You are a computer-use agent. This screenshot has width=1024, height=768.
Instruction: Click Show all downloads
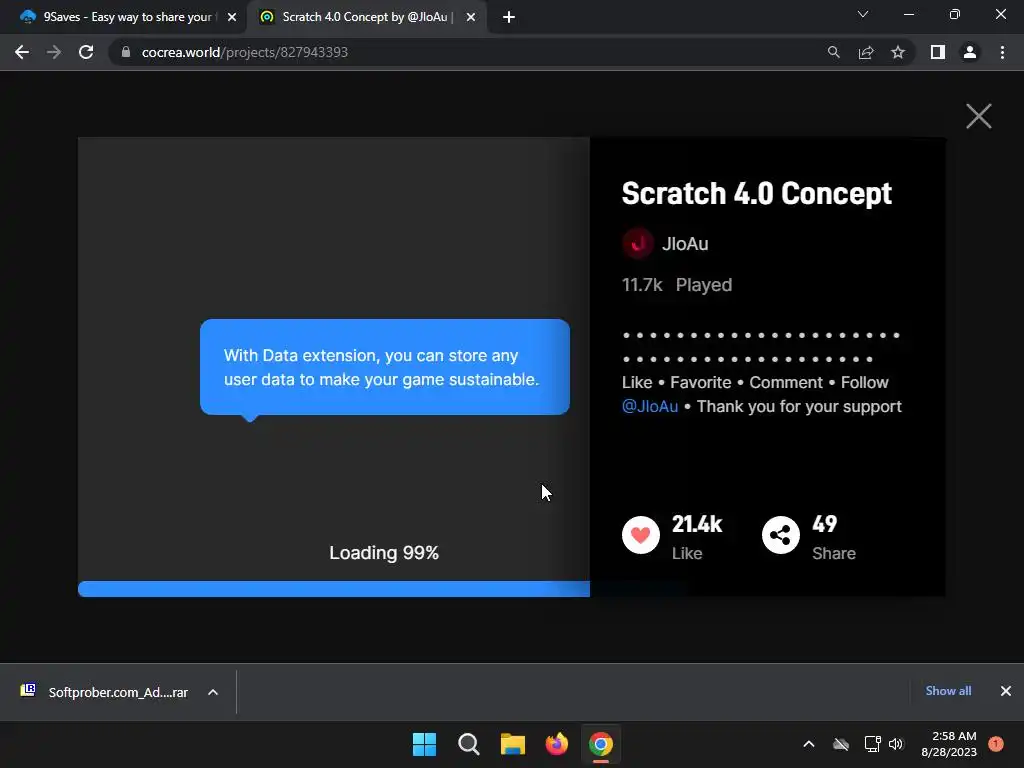pyautogui.click(x=948, y=691)
